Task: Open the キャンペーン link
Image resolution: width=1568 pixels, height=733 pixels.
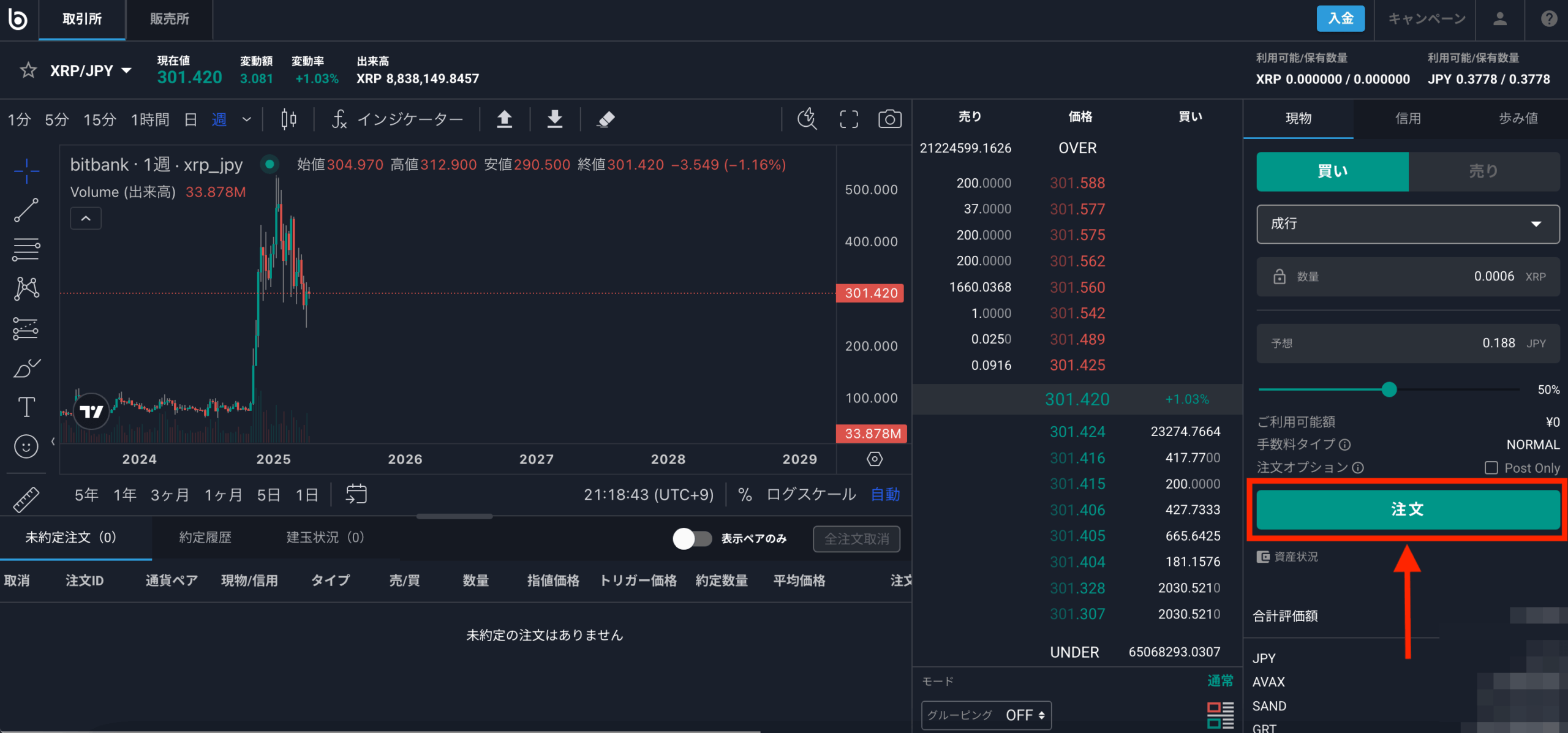Action: tap(1427, 18)
